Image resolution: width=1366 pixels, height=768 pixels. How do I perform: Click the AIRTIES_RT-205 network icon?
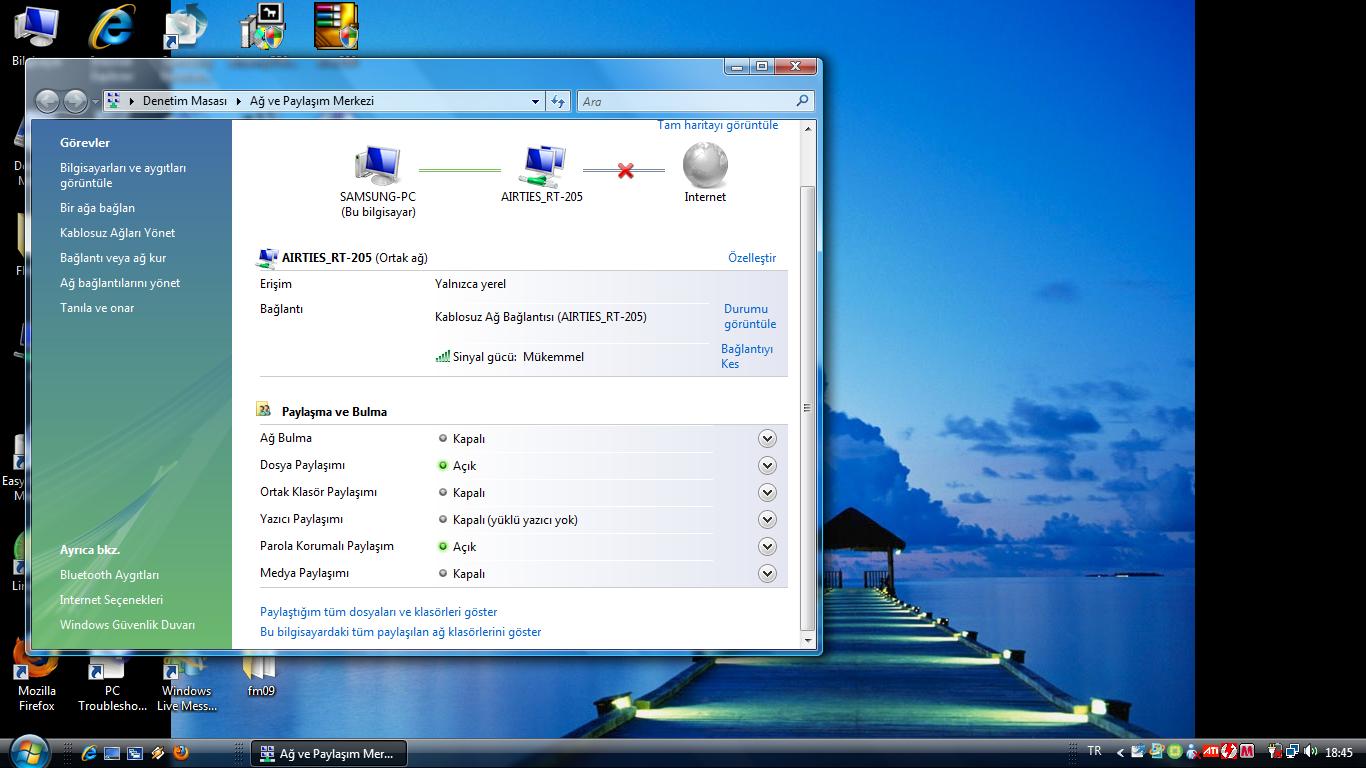pos(542,166)
